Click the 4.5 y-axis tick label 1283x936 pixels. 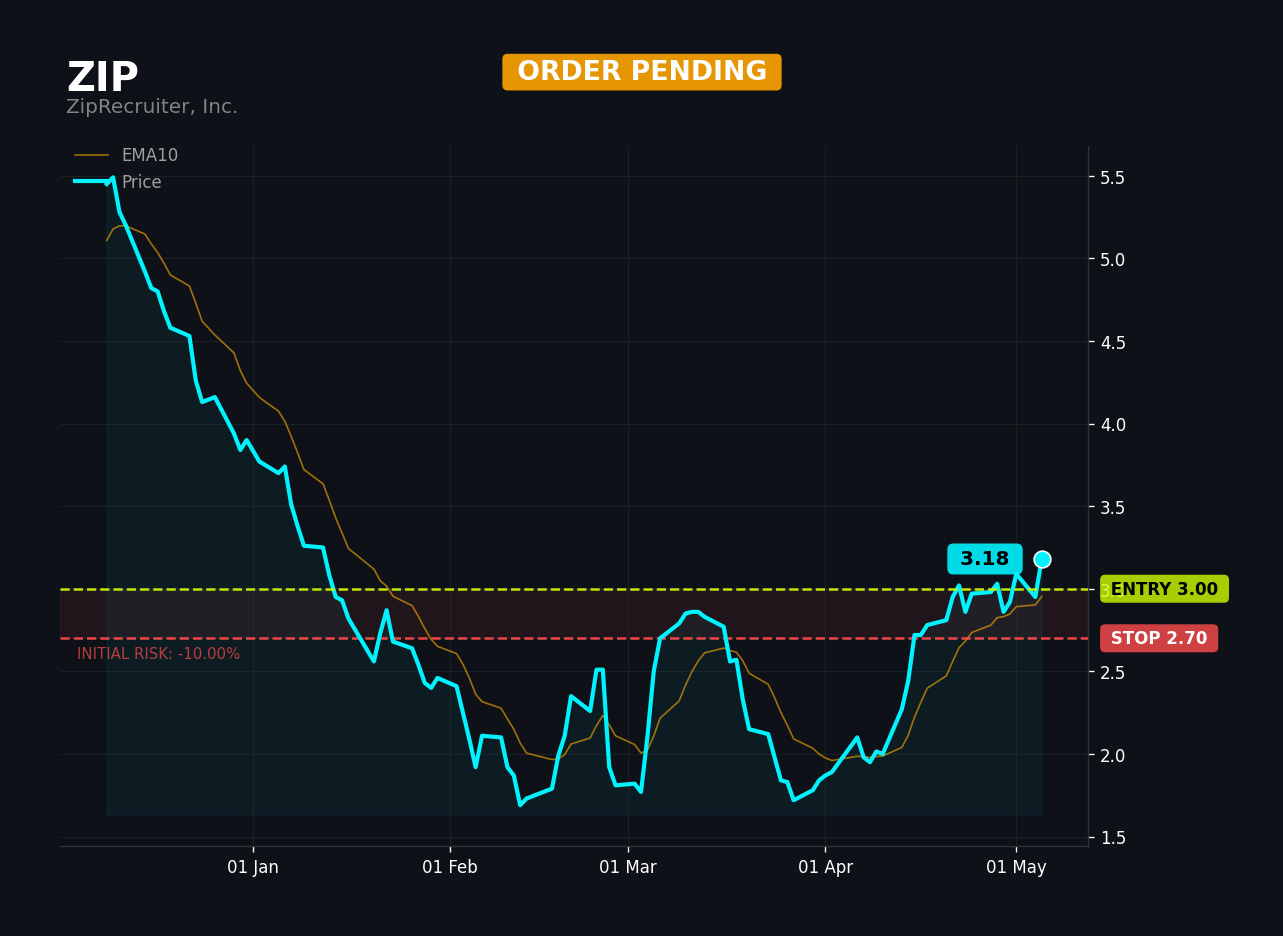pos(1113,342)
